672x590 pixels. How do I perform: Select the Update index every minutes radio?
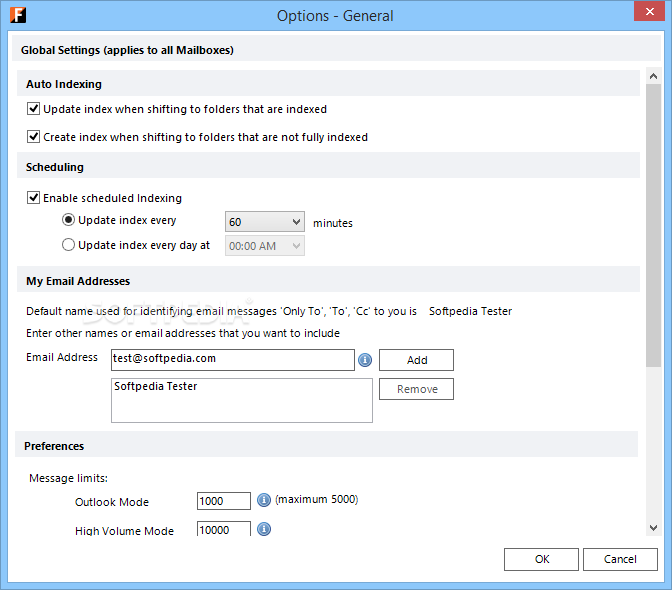[x=69, y=220]
